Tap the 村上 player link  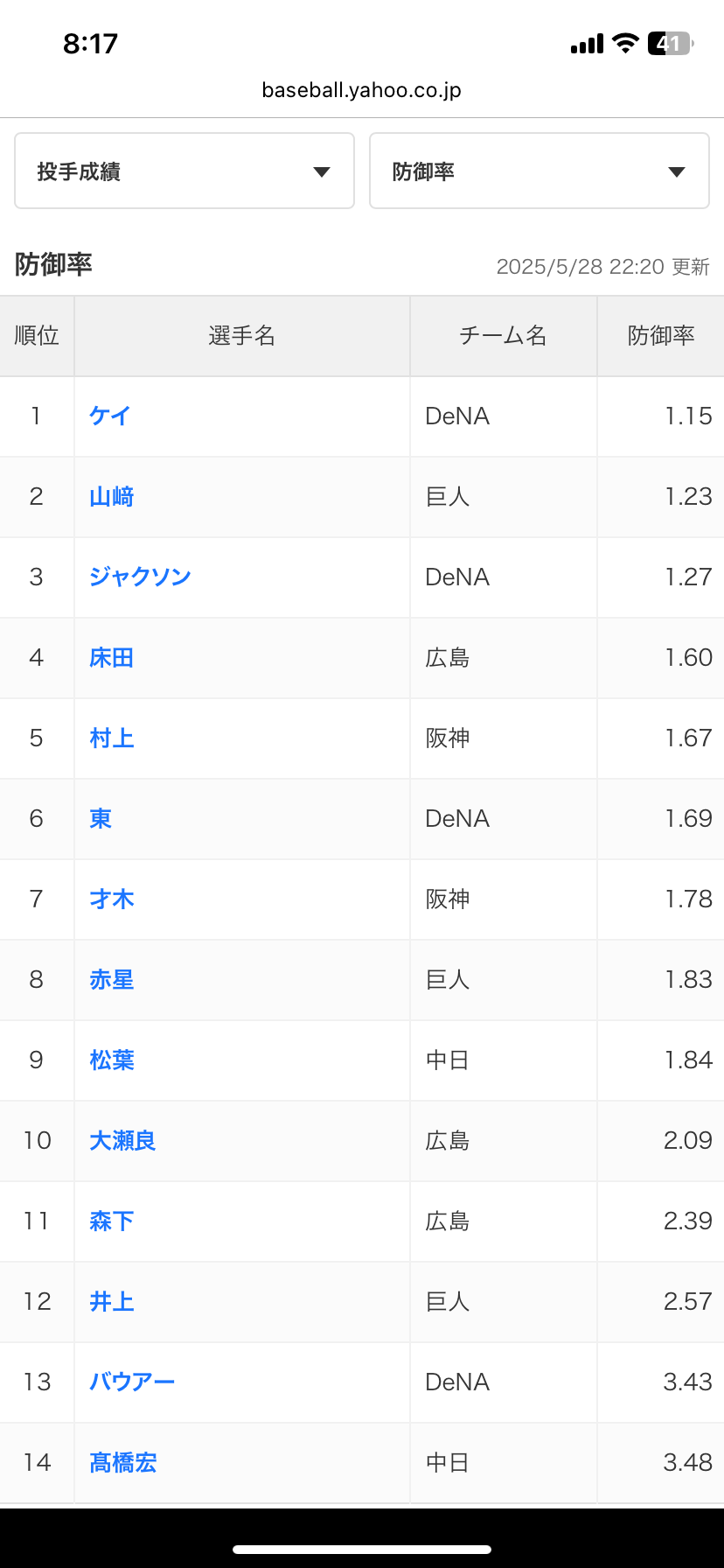coord(112,738)
